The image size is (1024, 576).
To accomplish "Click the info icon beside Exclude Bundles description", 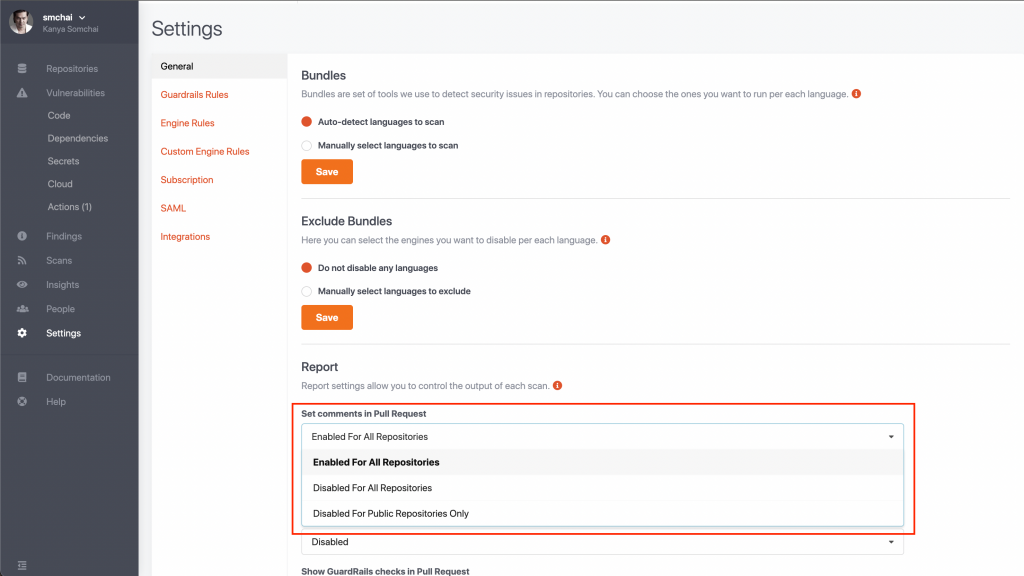I will tap(605, 240).
